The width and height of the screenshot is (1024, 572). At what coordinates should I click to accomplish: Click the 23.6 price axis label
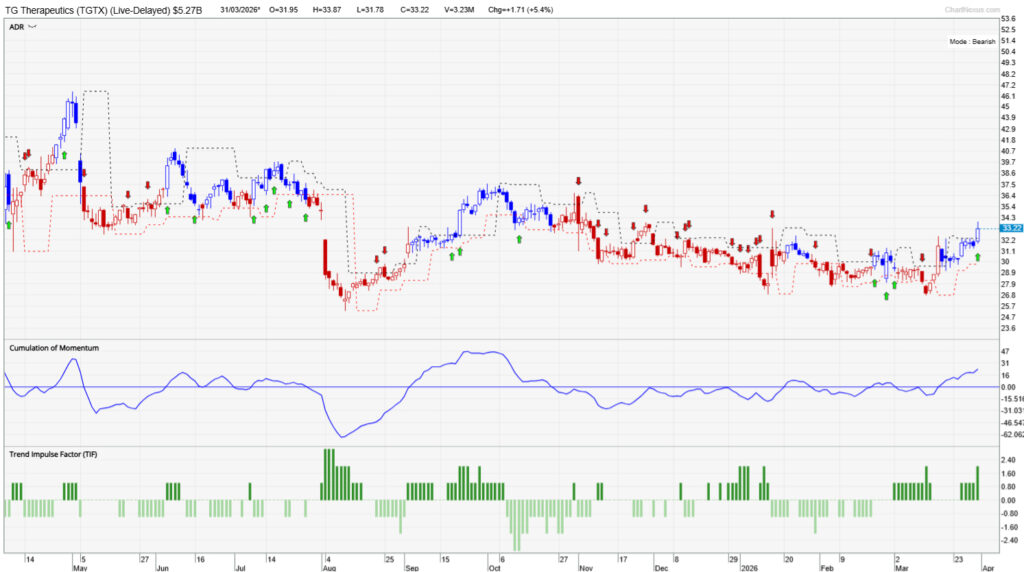[x=1008, y=328]
